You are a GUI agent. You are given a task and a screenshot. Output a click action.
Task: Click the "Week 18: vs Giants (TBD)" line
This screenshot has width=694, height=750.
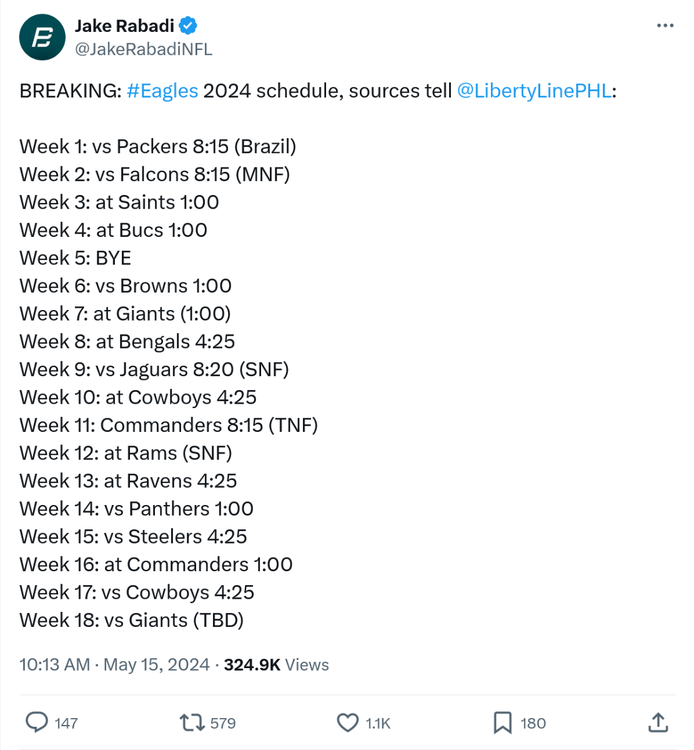point(131,620)
